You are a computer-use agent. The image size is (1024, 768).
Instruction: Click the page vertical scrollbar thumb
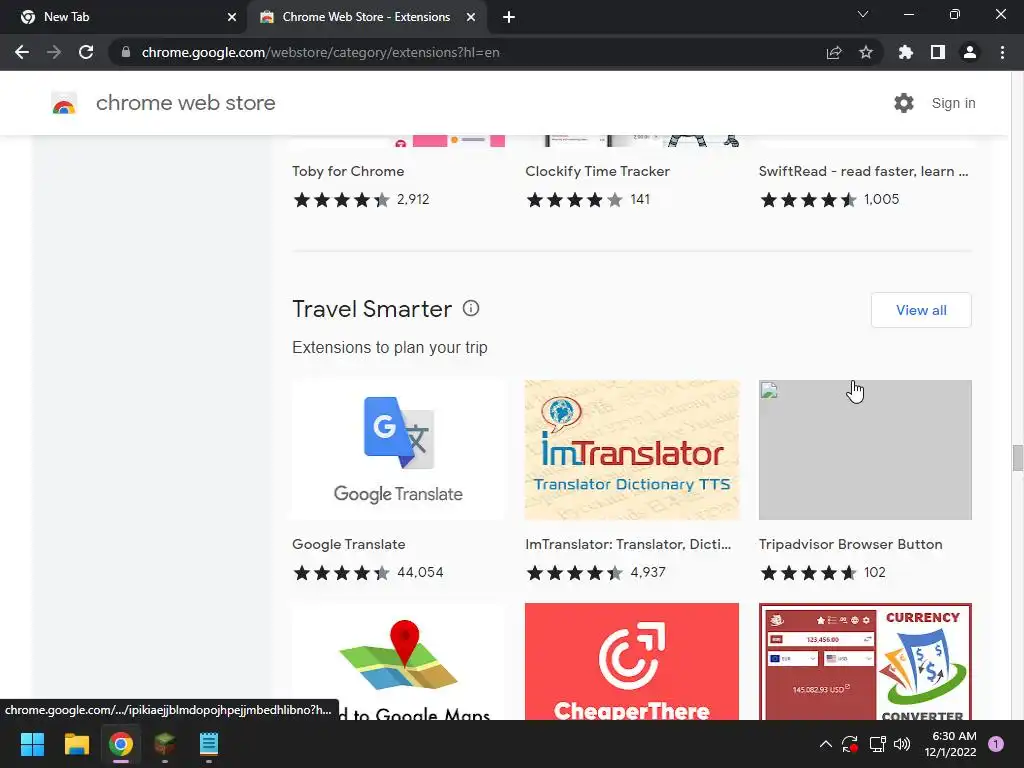point(1017,457)
